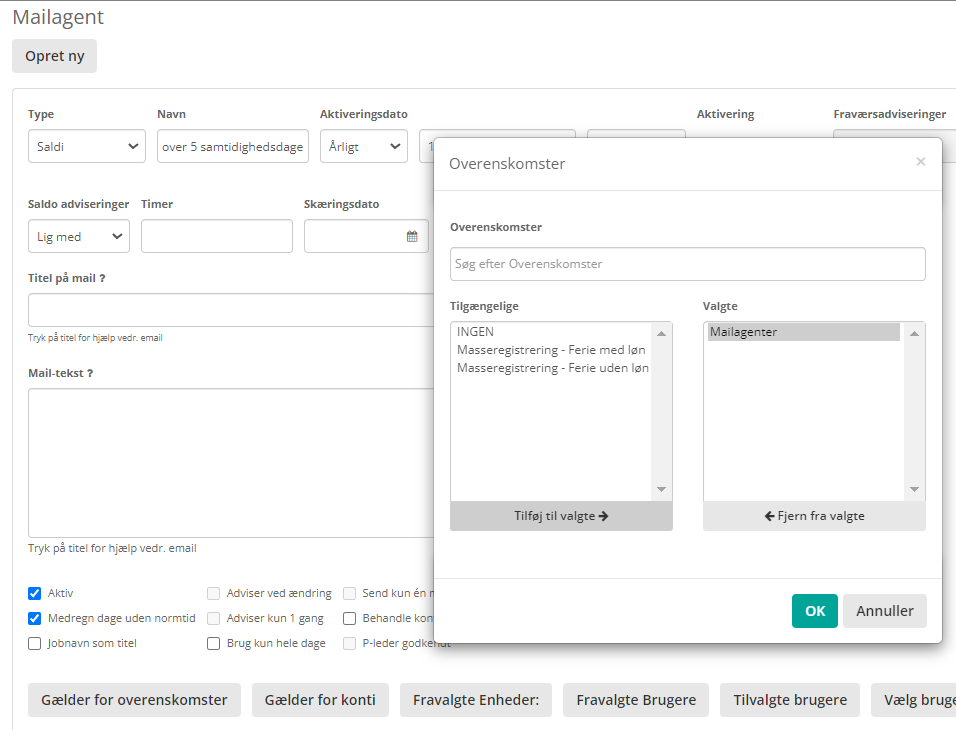
Task: Click the Opret ny button
Action: click(54, 56)
